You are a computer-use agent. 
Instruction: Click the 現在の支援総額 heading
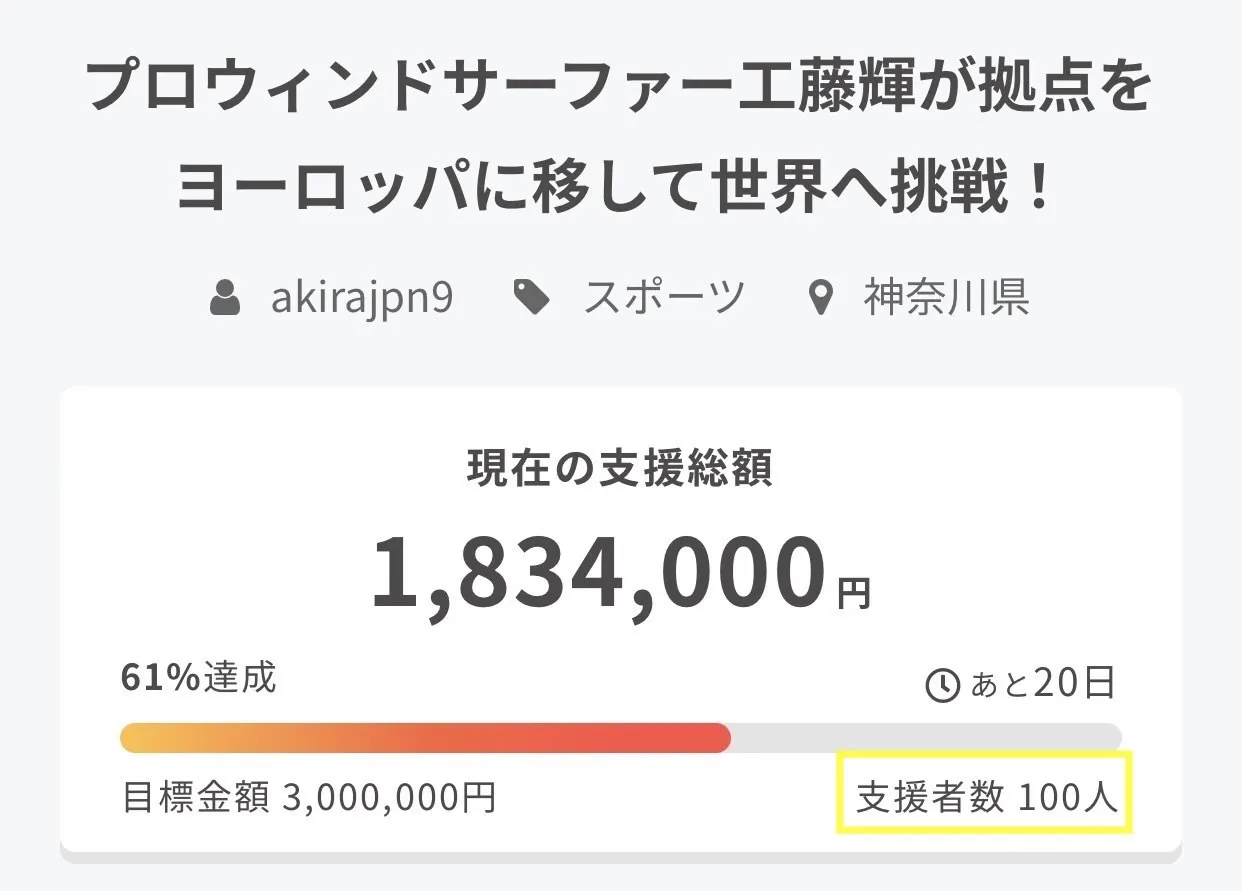coord(620,469)
